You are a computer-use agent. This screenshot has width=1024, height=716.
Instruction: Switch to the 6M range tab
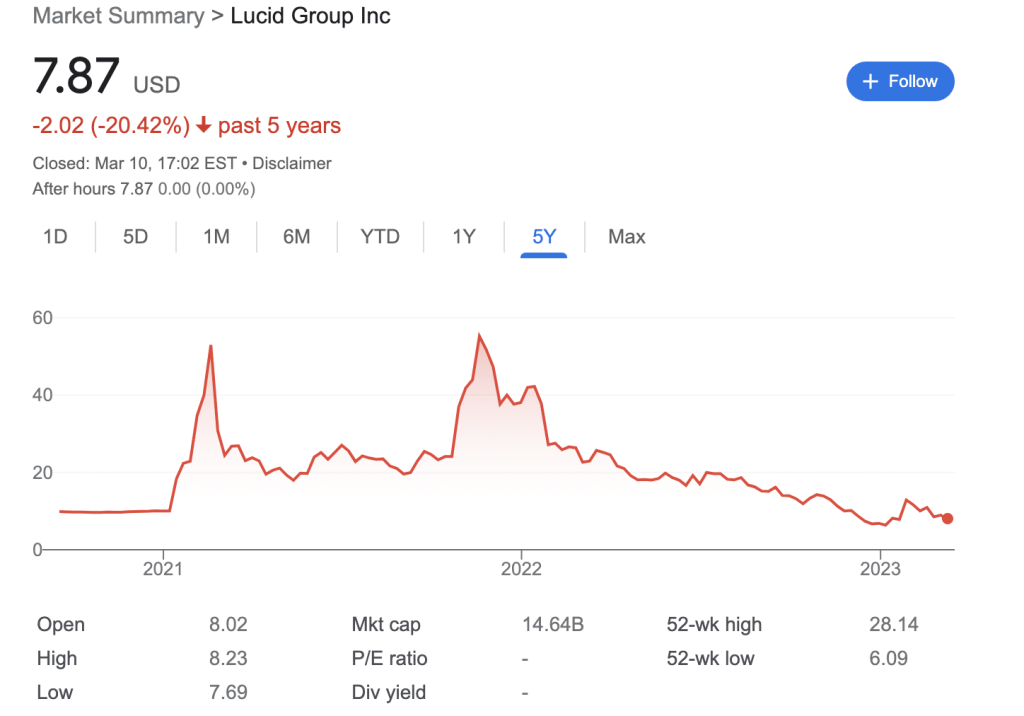[x=296, y=237]
